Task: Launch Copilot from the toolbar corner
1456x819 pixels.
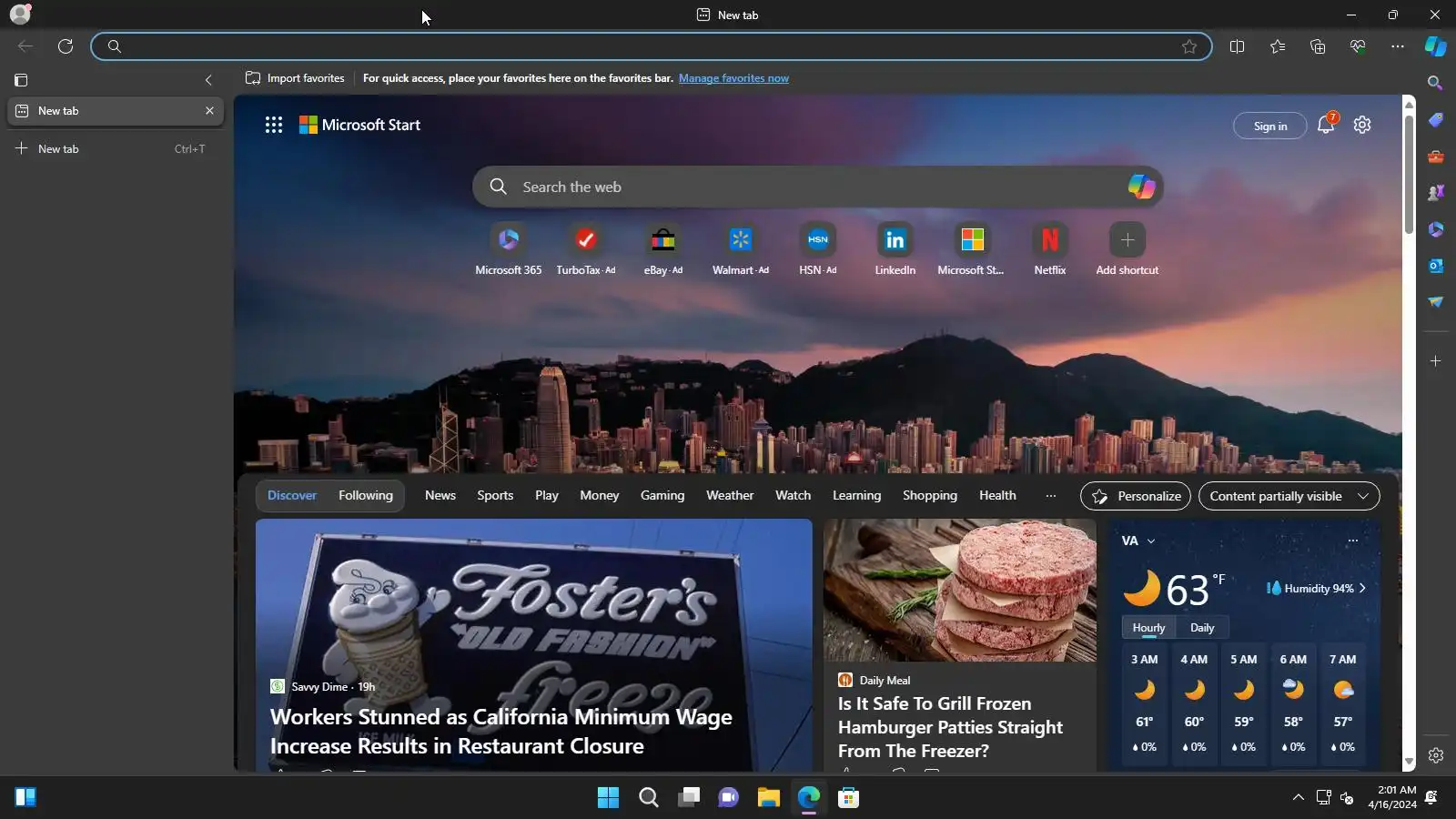Action: point(1436,46)
